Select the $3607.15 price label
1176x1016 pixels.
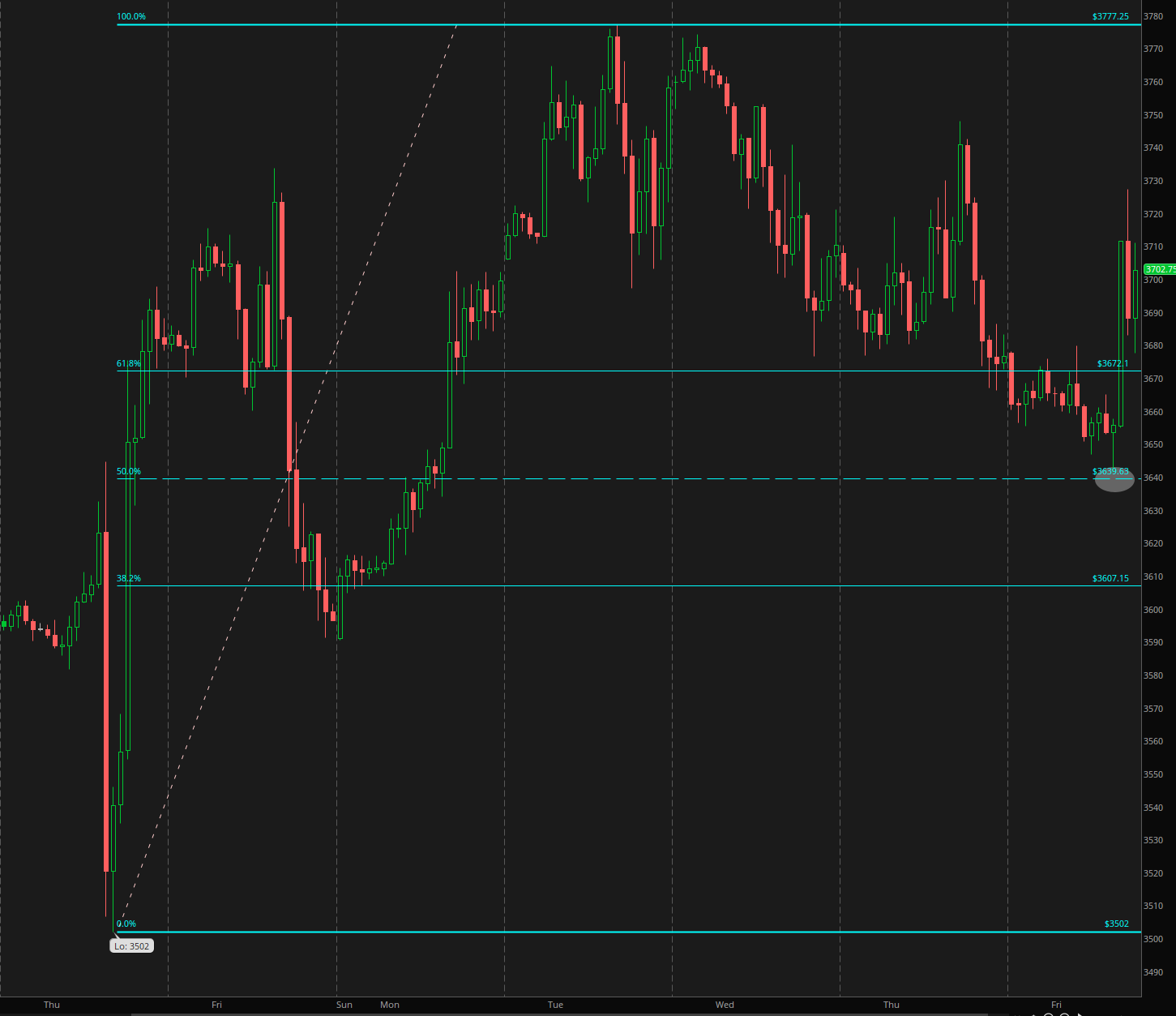coord(1110,578)
